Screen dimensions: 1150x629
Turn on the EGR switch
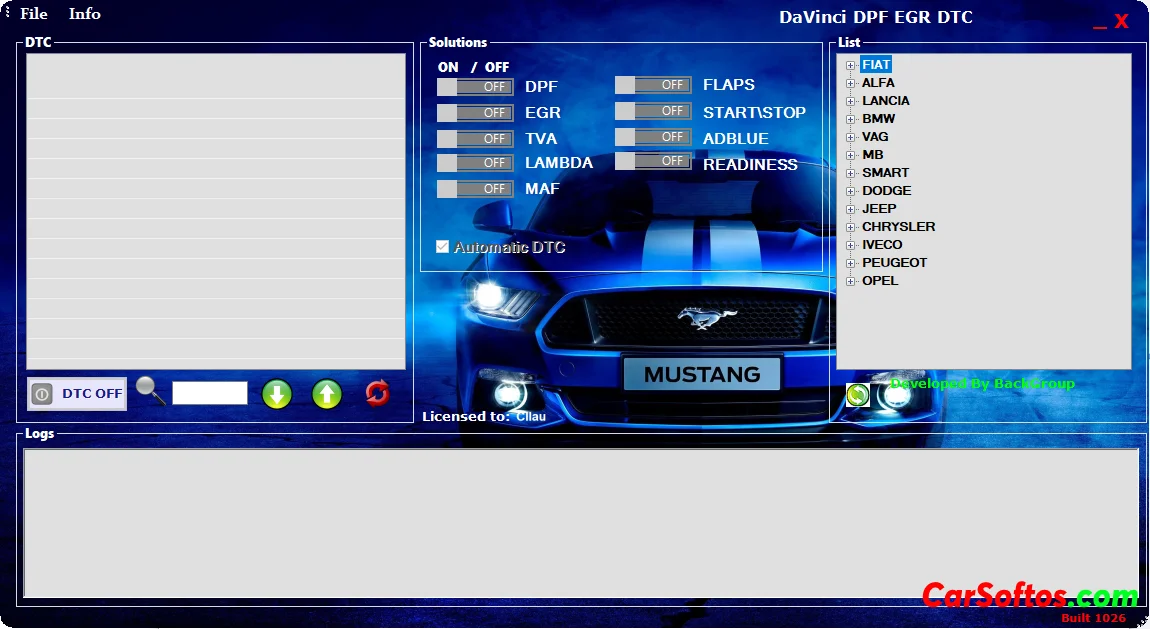pyautogui.click(x=475, y=113)
